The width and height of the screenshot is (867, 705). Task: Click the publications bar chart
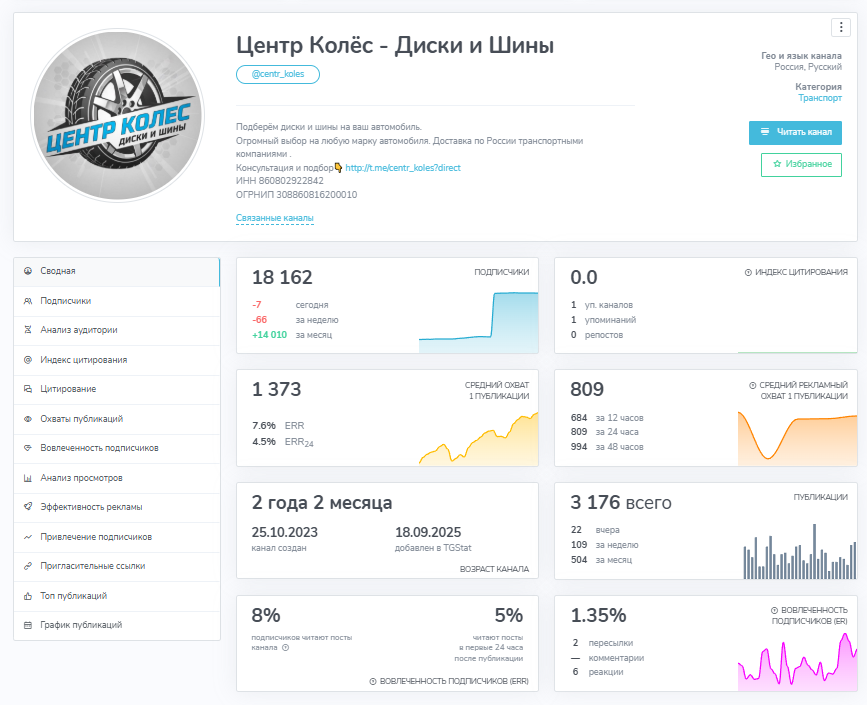(800, 551)
